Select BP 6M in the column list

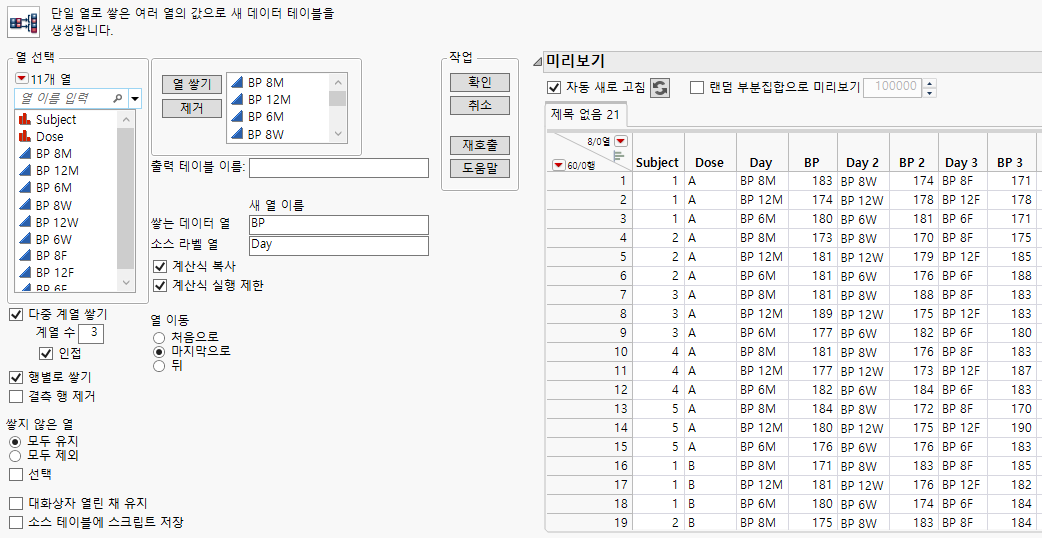[54, 188]
